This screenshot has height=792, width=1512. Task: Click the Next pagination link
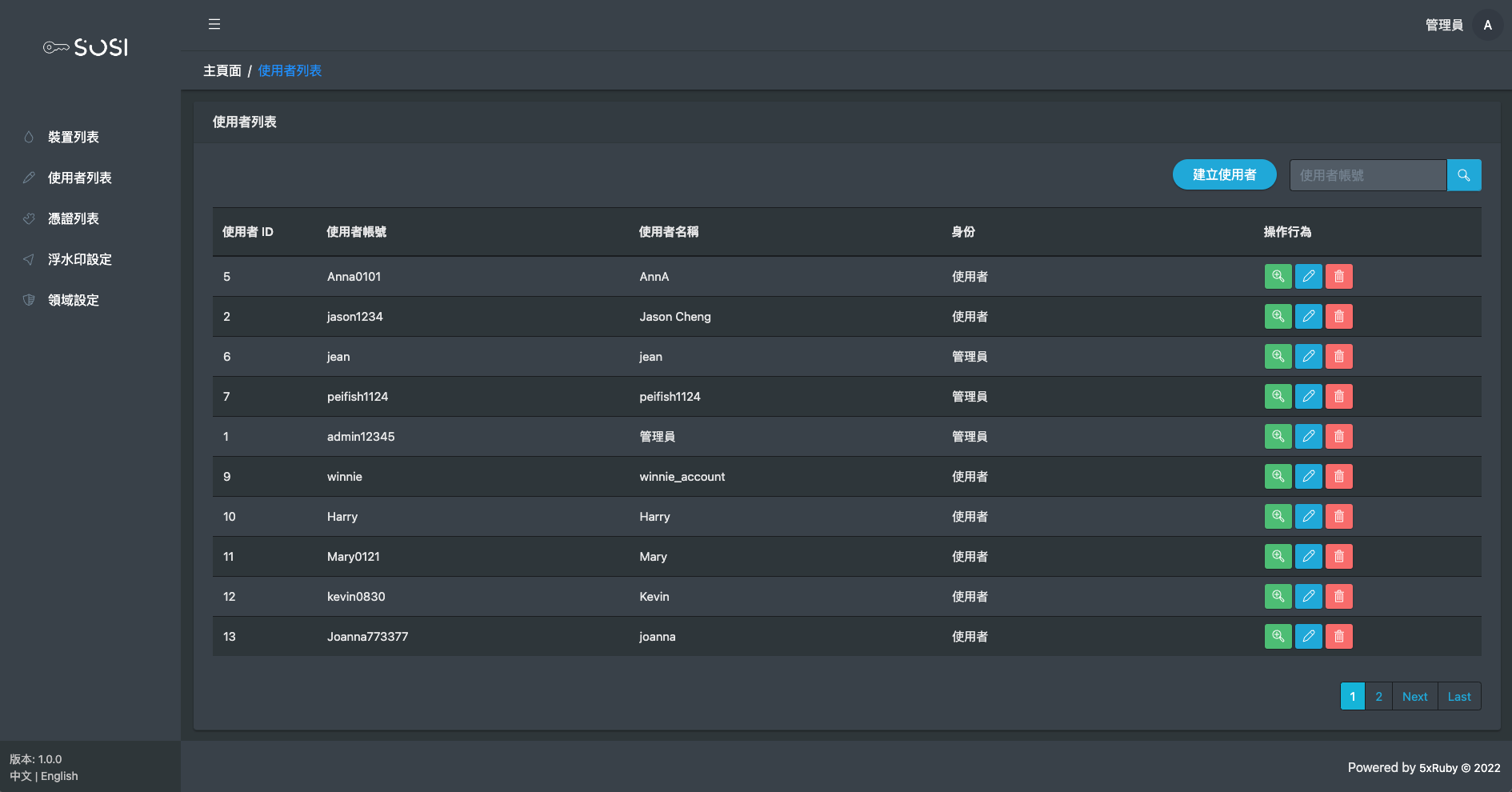1414,696
